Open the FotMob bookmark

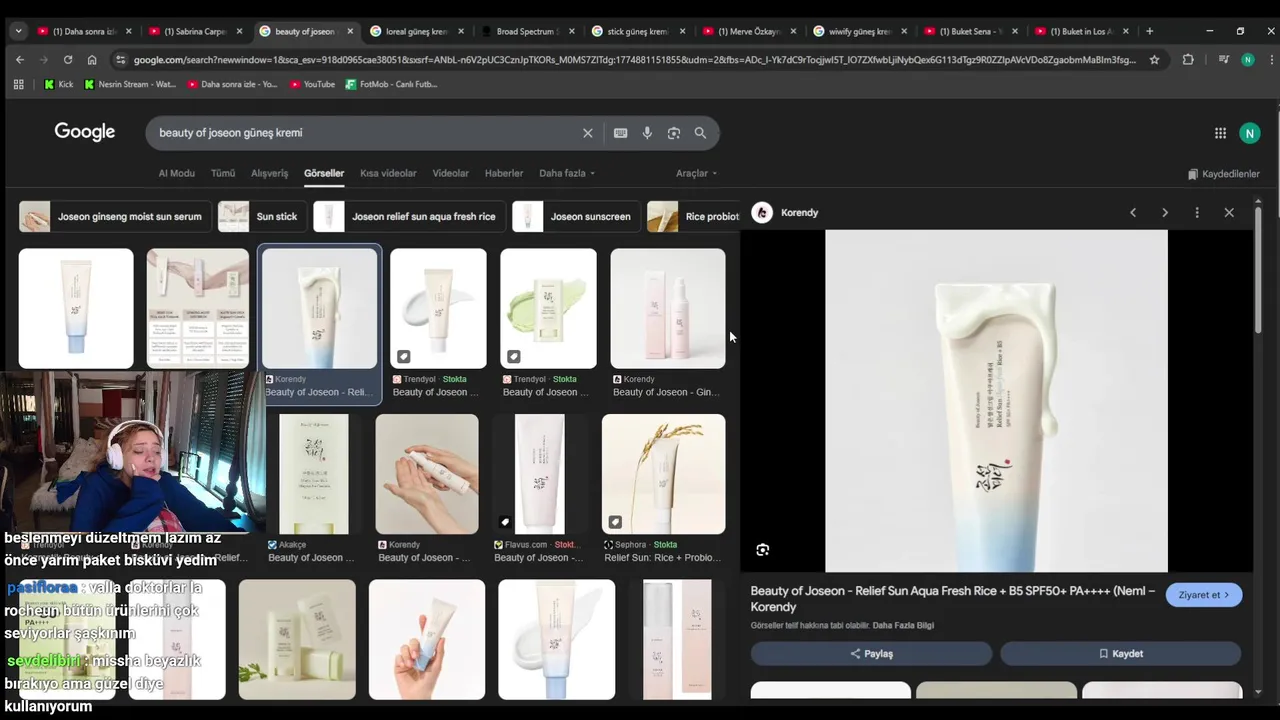pos(391,84)
